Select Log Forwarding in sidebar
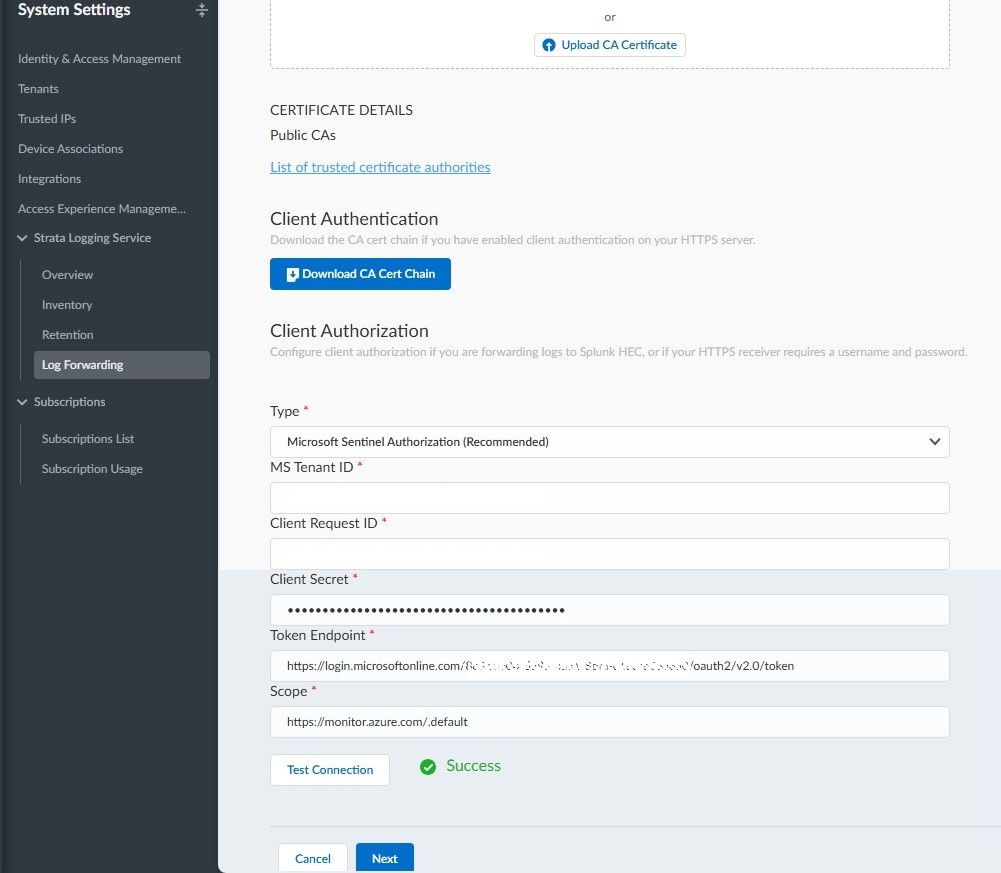 121,365
